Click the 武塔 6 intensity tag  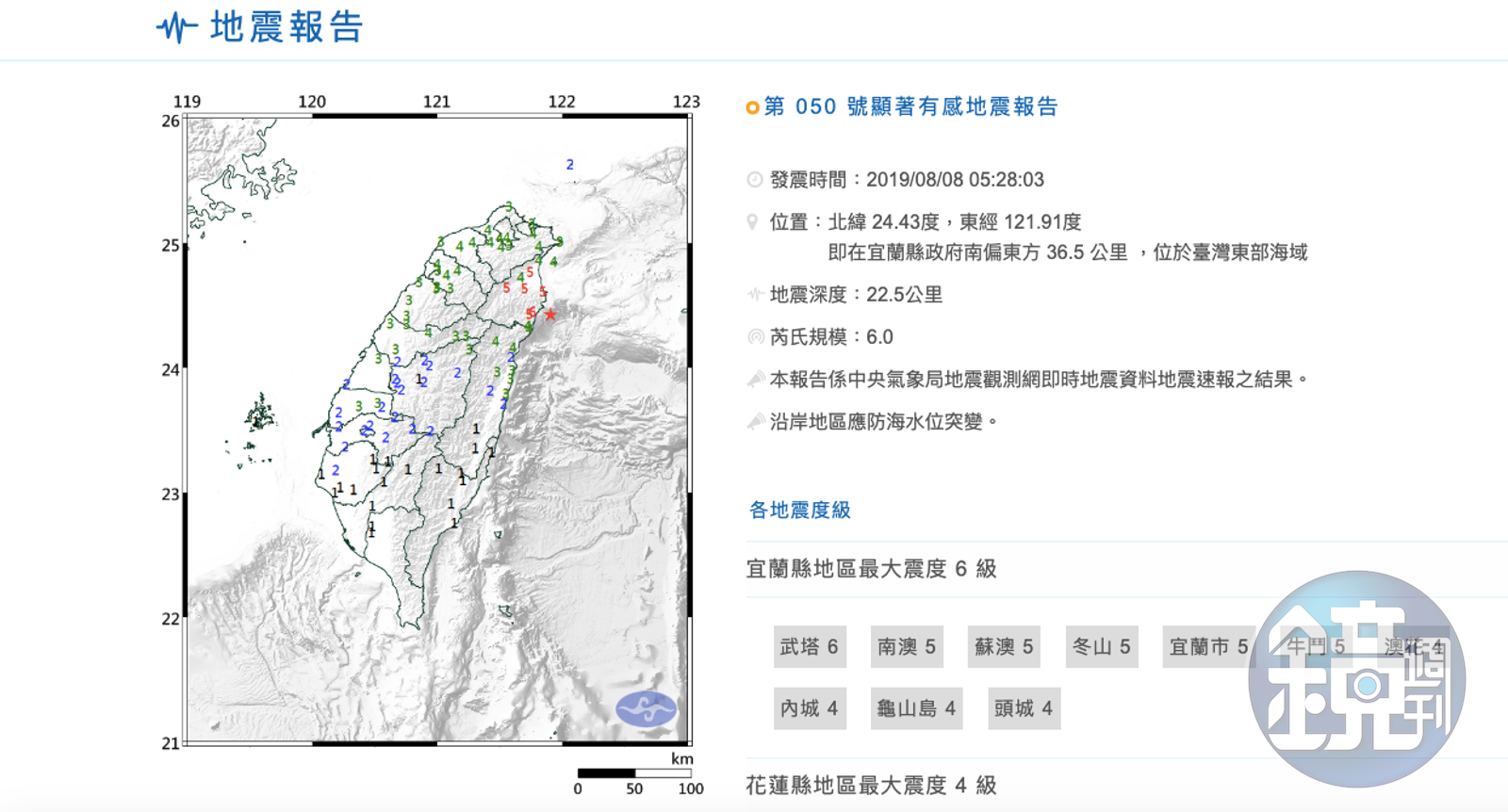(809, 647)
